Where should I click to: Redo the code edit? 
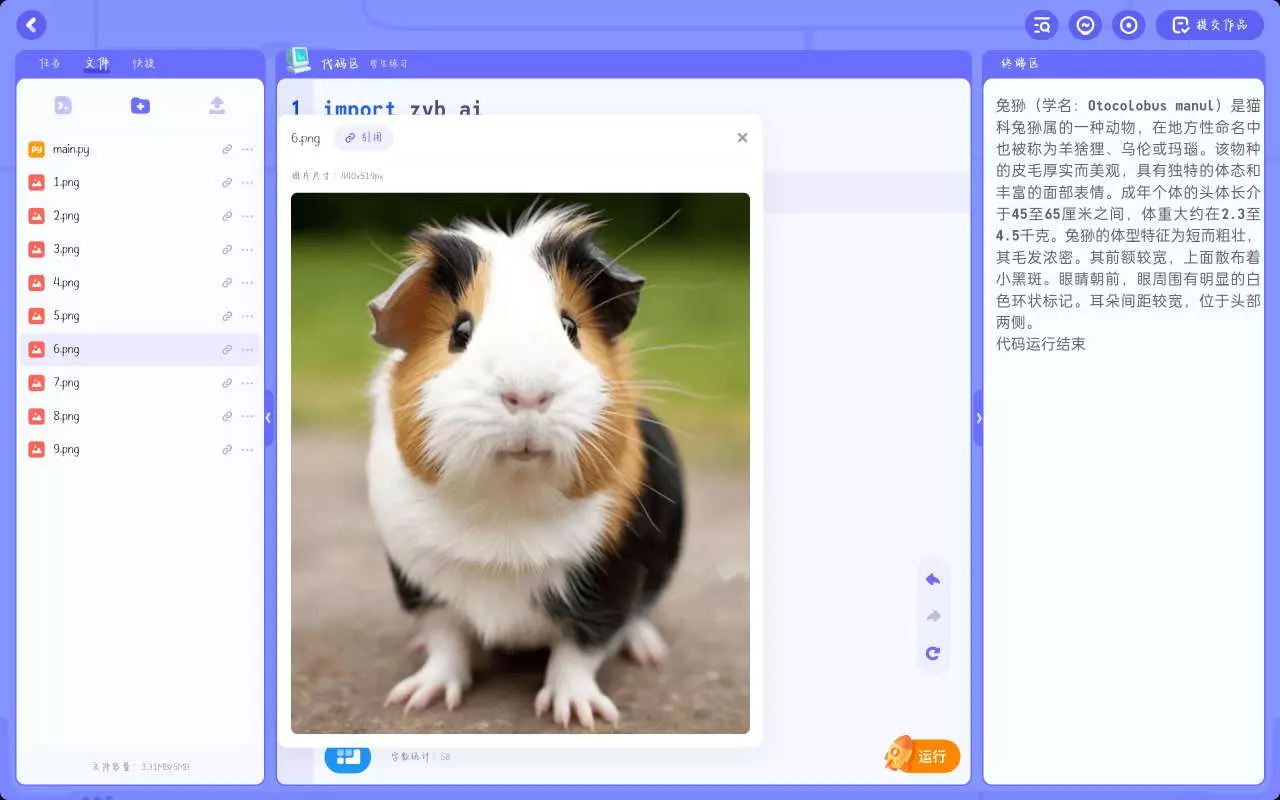coord(933,616)
